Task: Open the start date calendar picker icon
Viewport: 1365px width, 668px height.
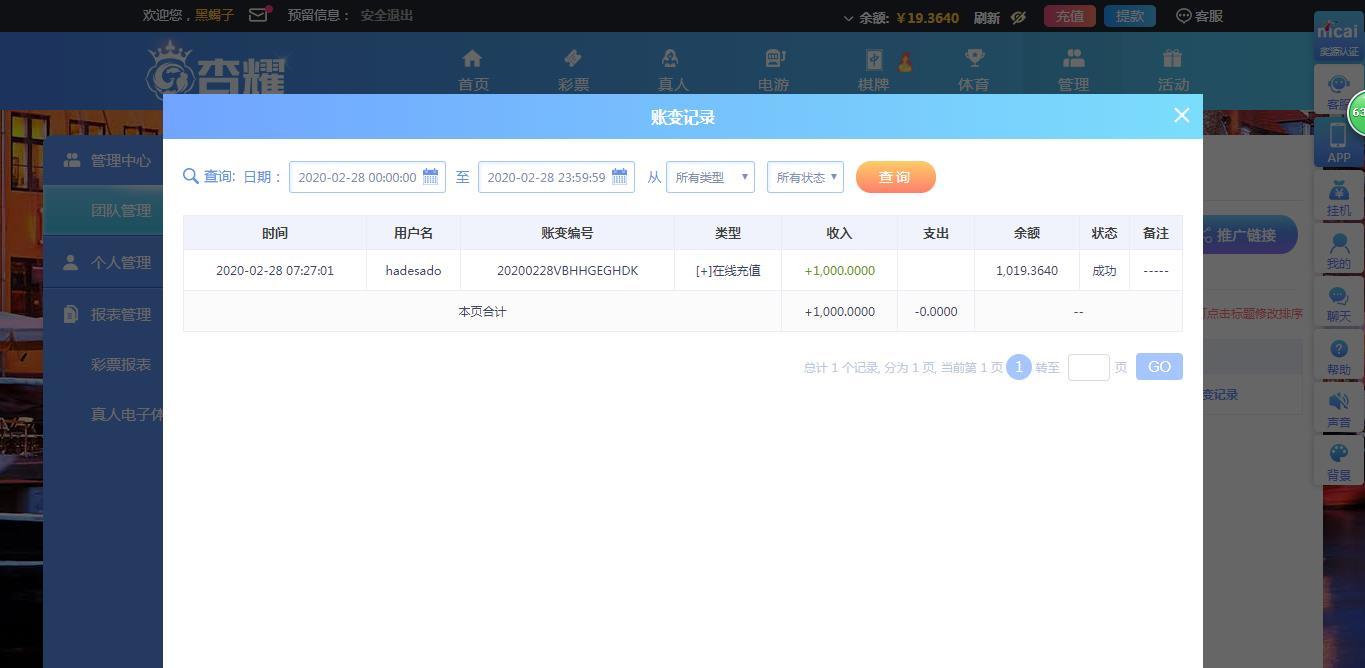Action: coord(430,177)
